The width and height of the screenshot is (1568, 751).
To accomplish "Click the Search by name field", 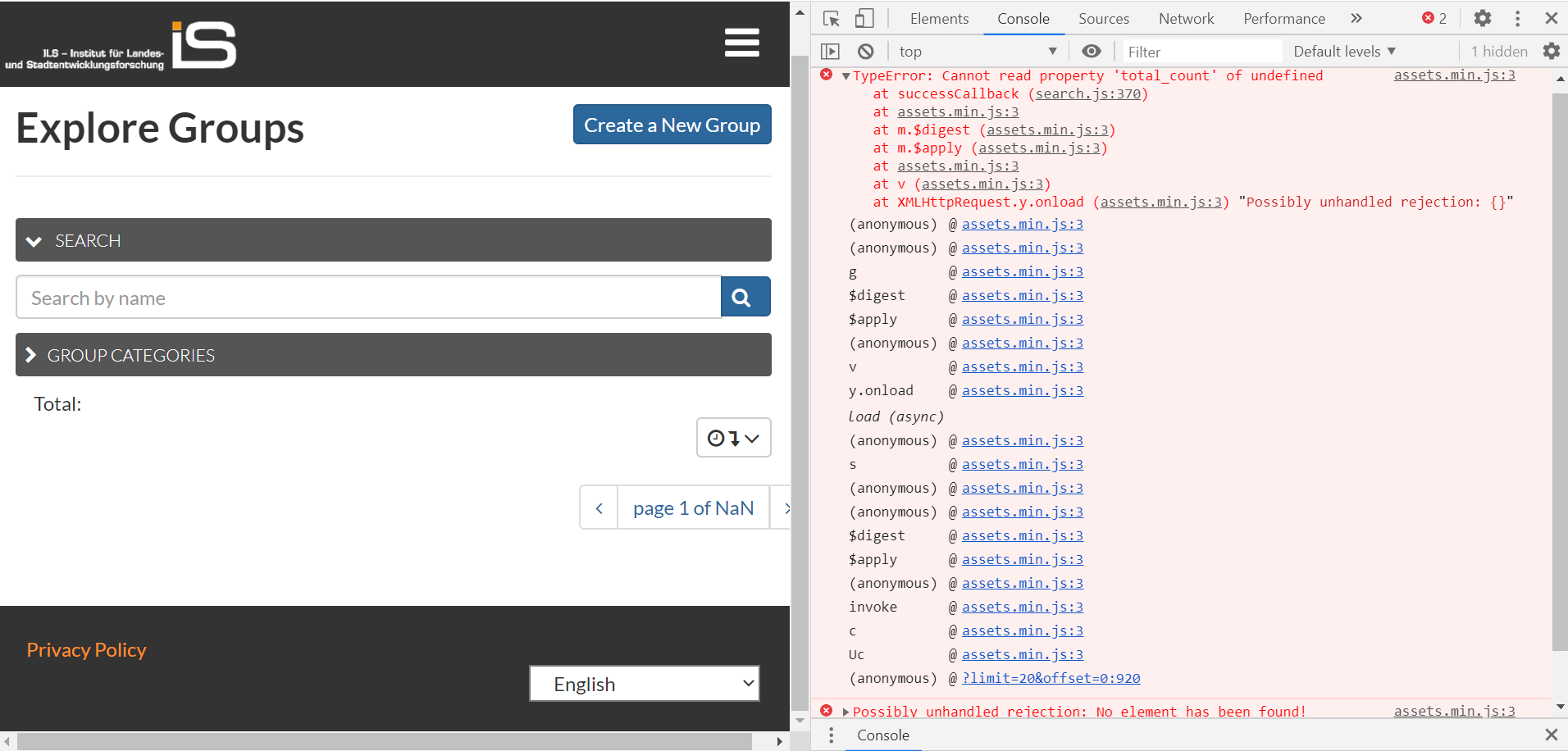I will (x=368, y=297).
